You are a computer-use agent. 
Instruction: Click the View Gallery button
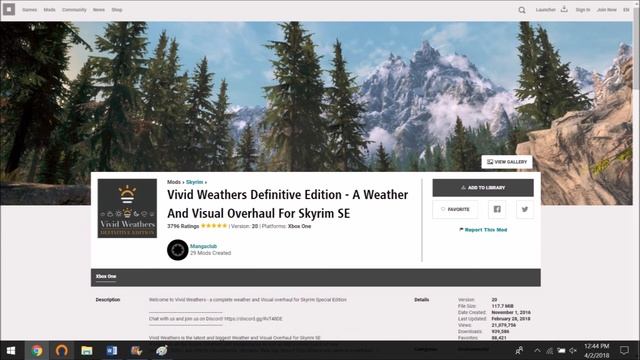tap(507, 162)
